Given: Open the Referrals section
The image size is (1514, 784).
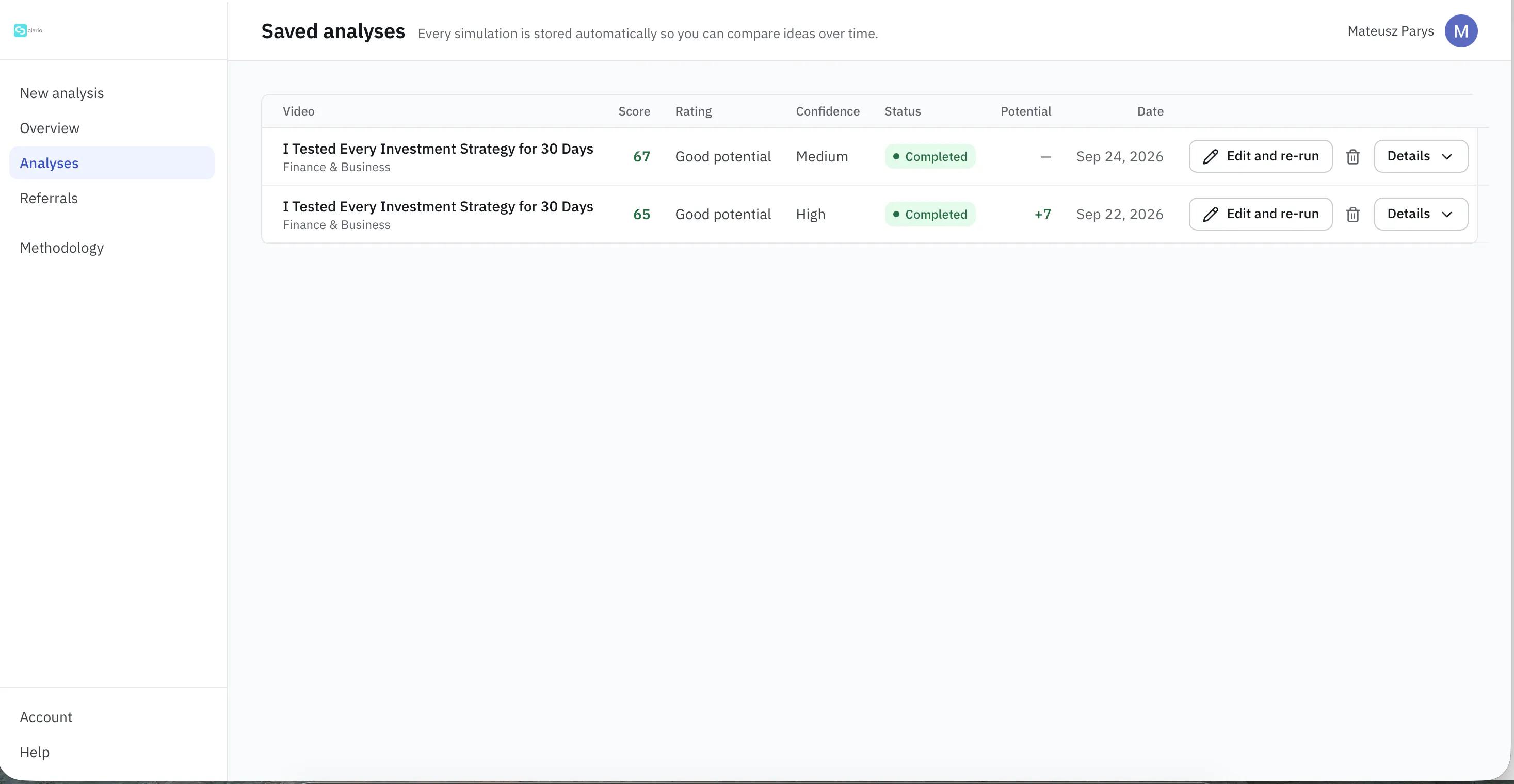Looking at the screenshot, I should click(x=49, y=199).
